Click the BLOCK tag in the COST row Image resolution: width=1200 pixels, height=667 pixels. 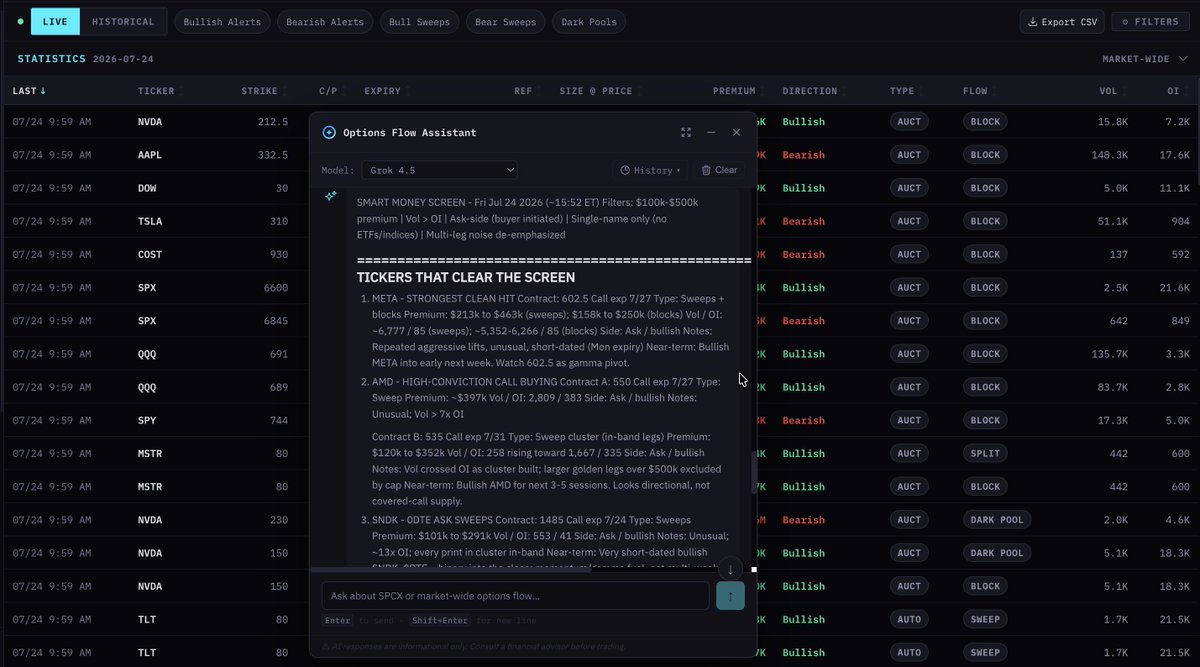[985, 254]
